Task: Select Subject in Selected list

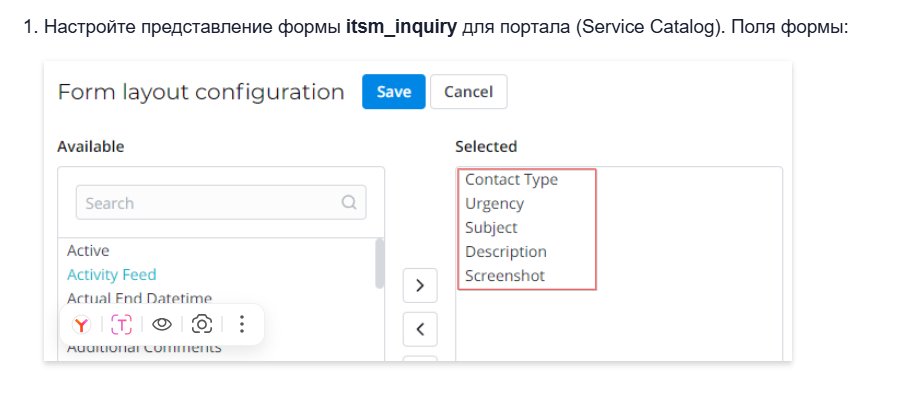Action: (491, 227)
